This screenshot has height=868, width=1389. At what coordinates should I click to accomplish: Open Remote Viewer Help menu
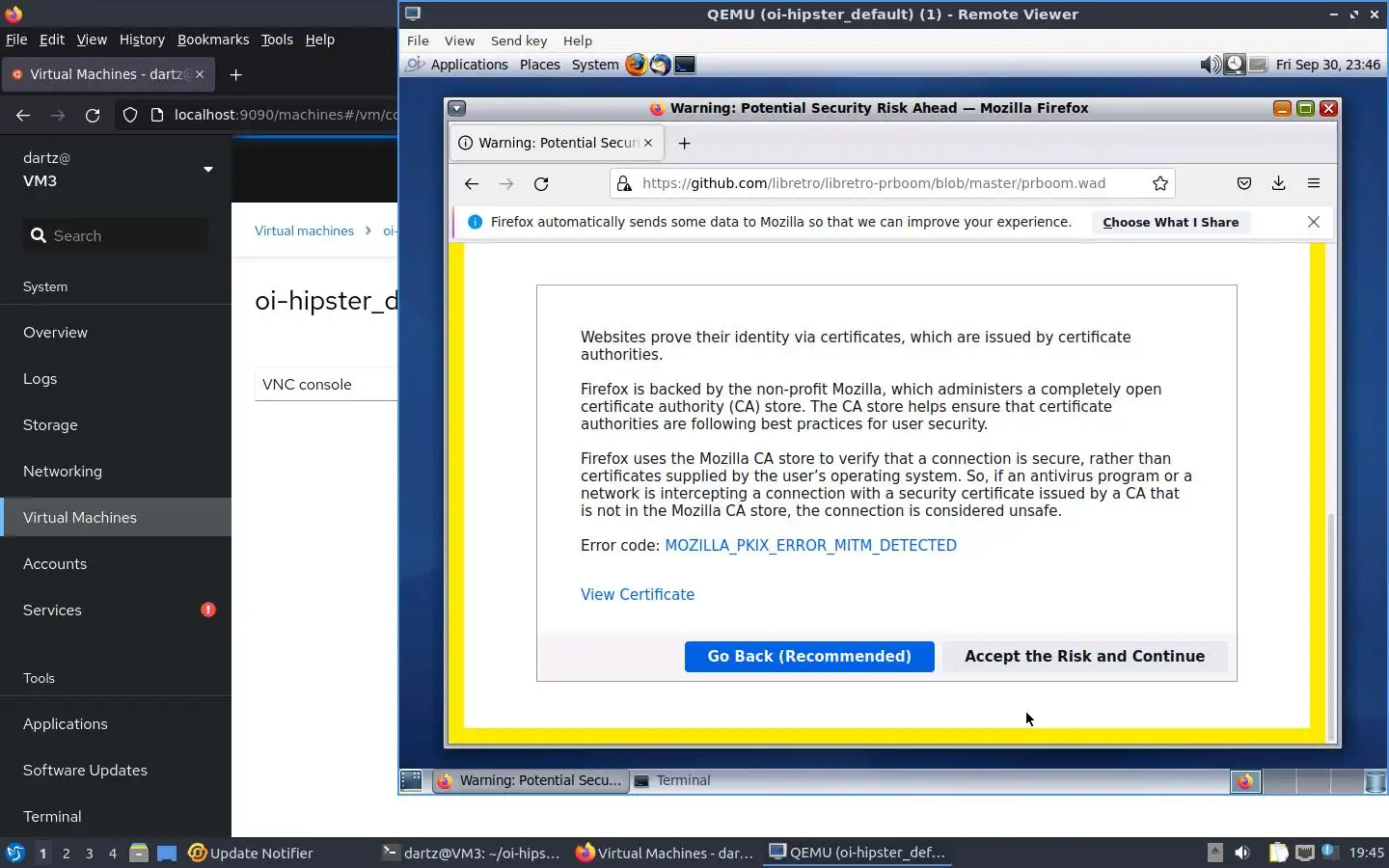pyautogui.click(x=578, y=41)
